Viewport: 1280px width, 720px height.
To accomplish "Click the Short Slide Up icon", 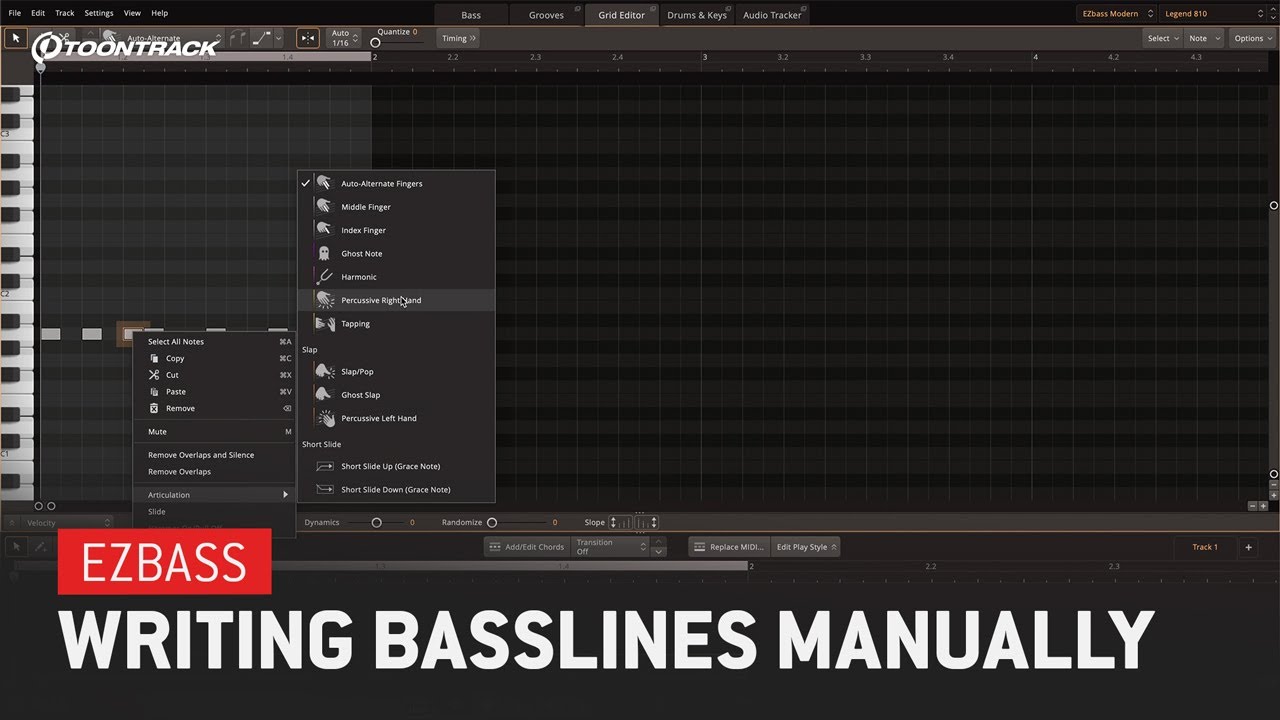I will click(324, 466).
